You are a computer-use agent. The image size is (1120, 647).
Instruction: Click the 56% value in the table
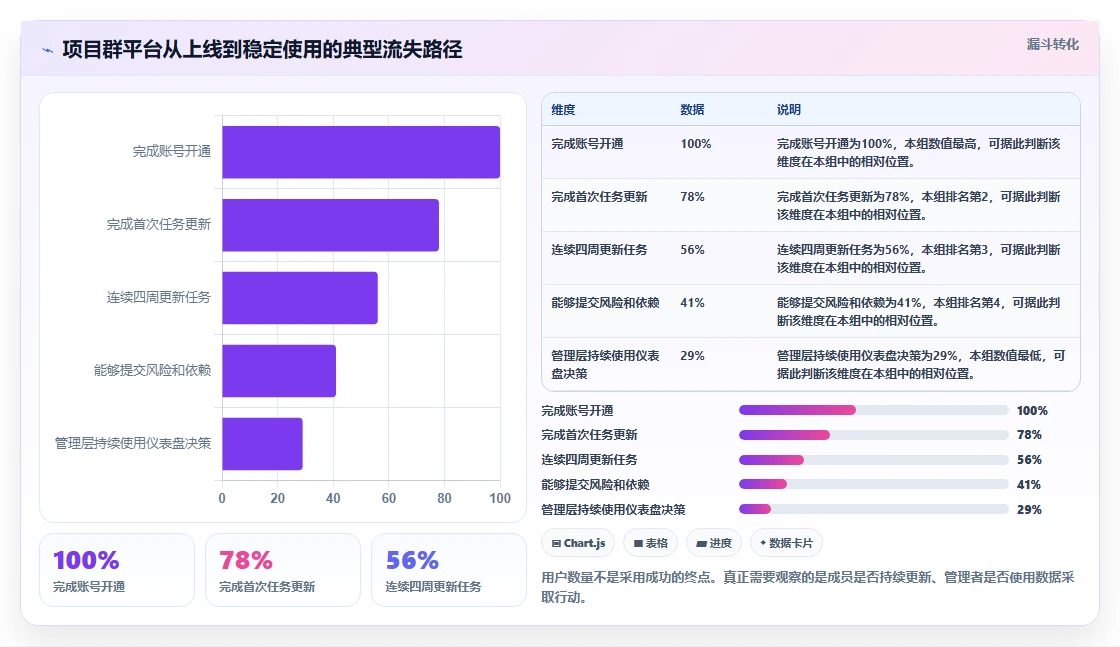692,249
